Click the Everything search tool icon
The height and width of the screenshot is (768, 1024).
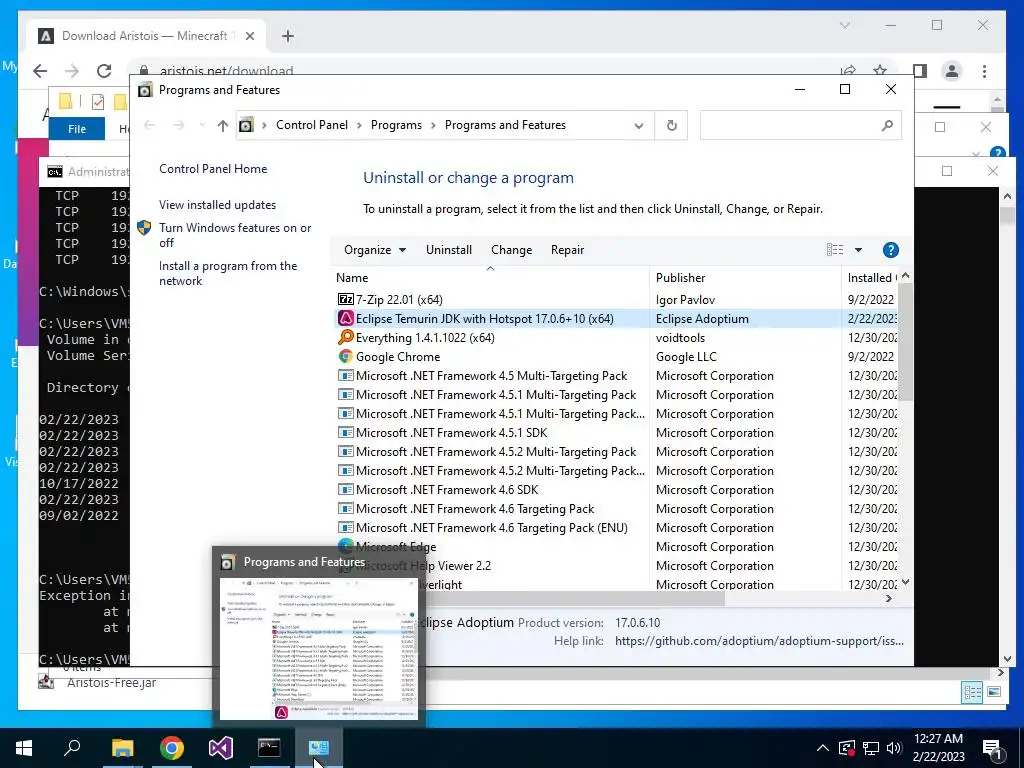click(x=345, y=338)
